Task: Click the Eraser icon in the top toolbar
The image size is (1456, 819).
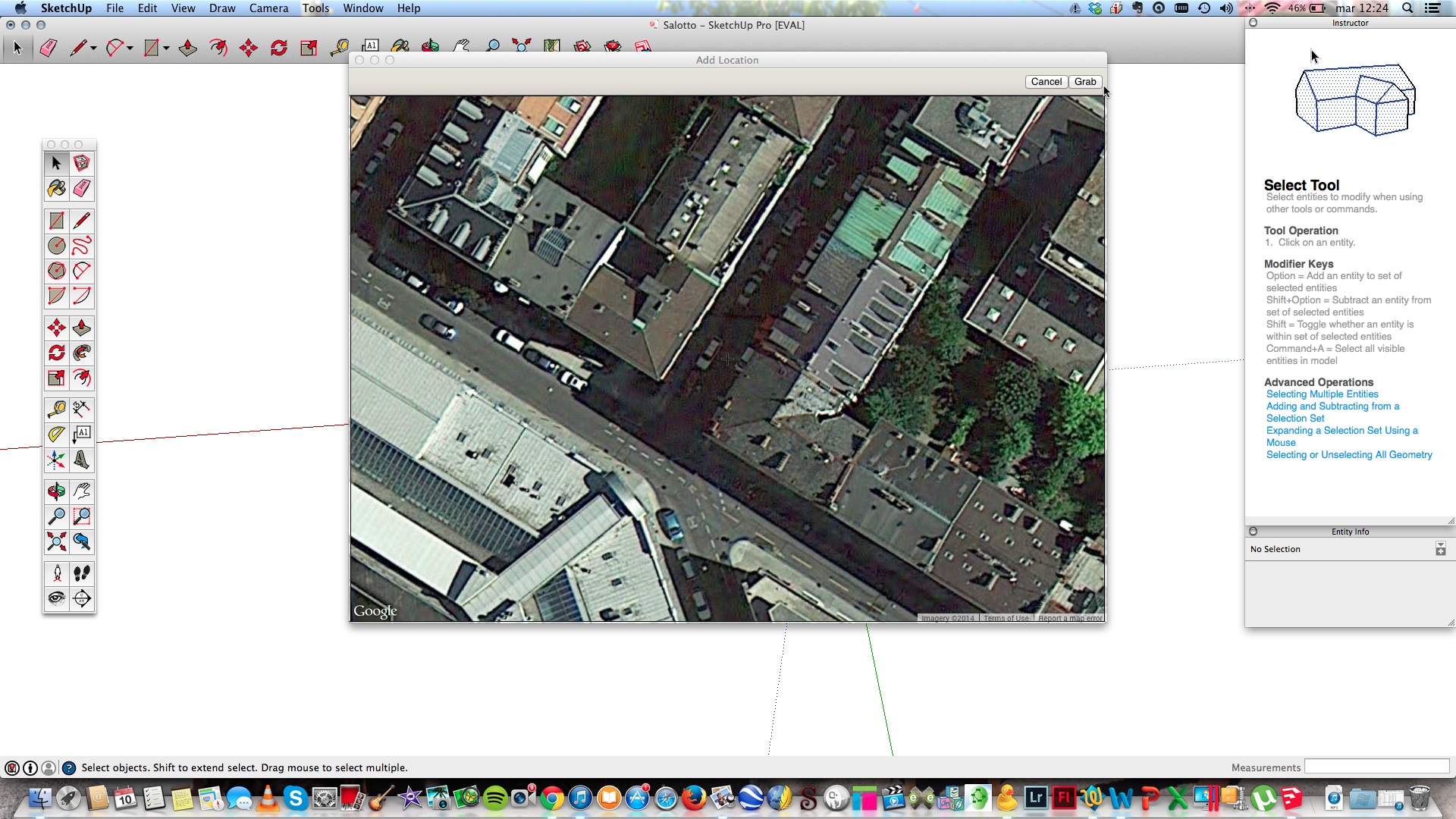Action: point(48,48)
